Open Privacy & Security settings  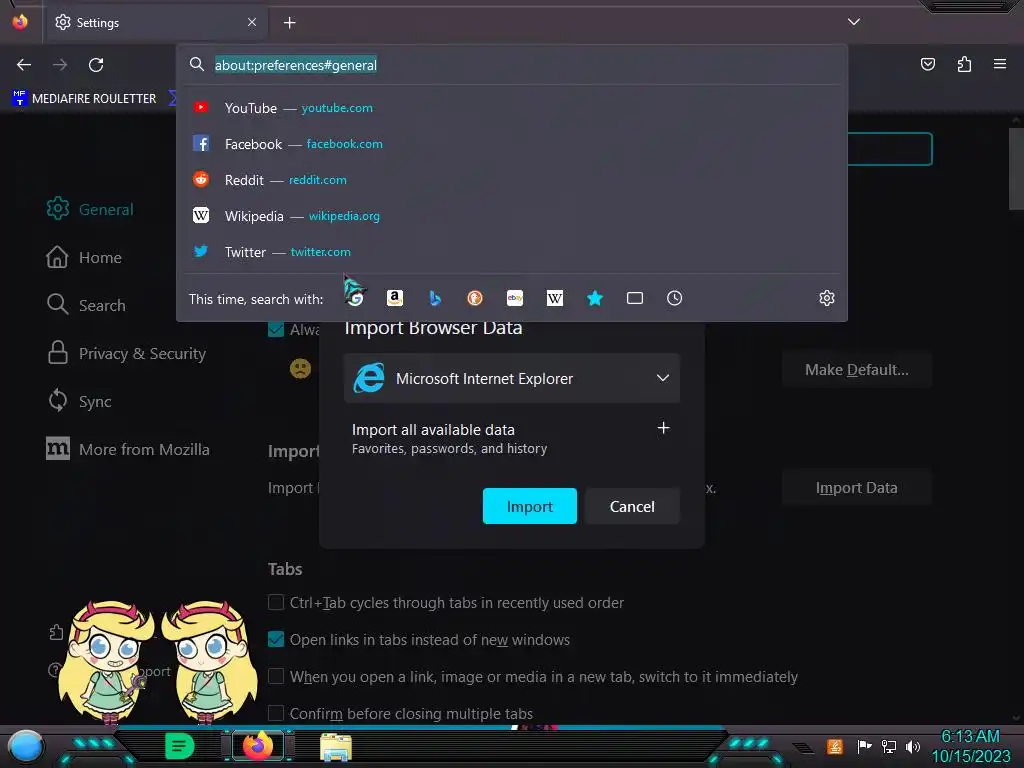(126, 353)
